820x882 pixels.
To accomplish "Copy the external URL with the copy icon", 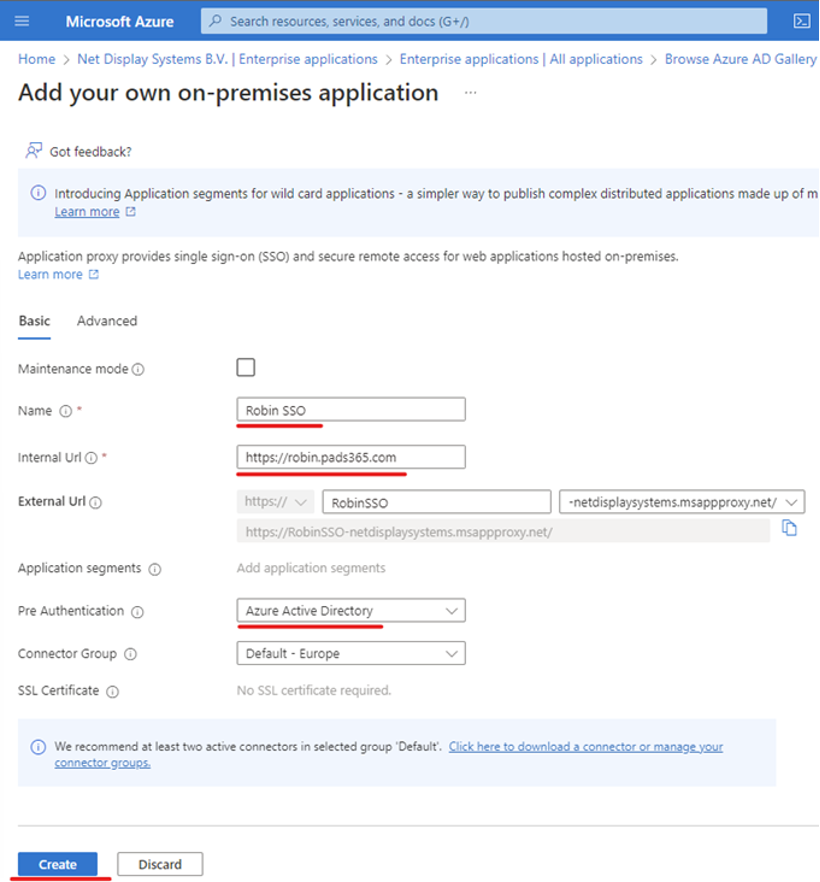I will pos(789,528).
